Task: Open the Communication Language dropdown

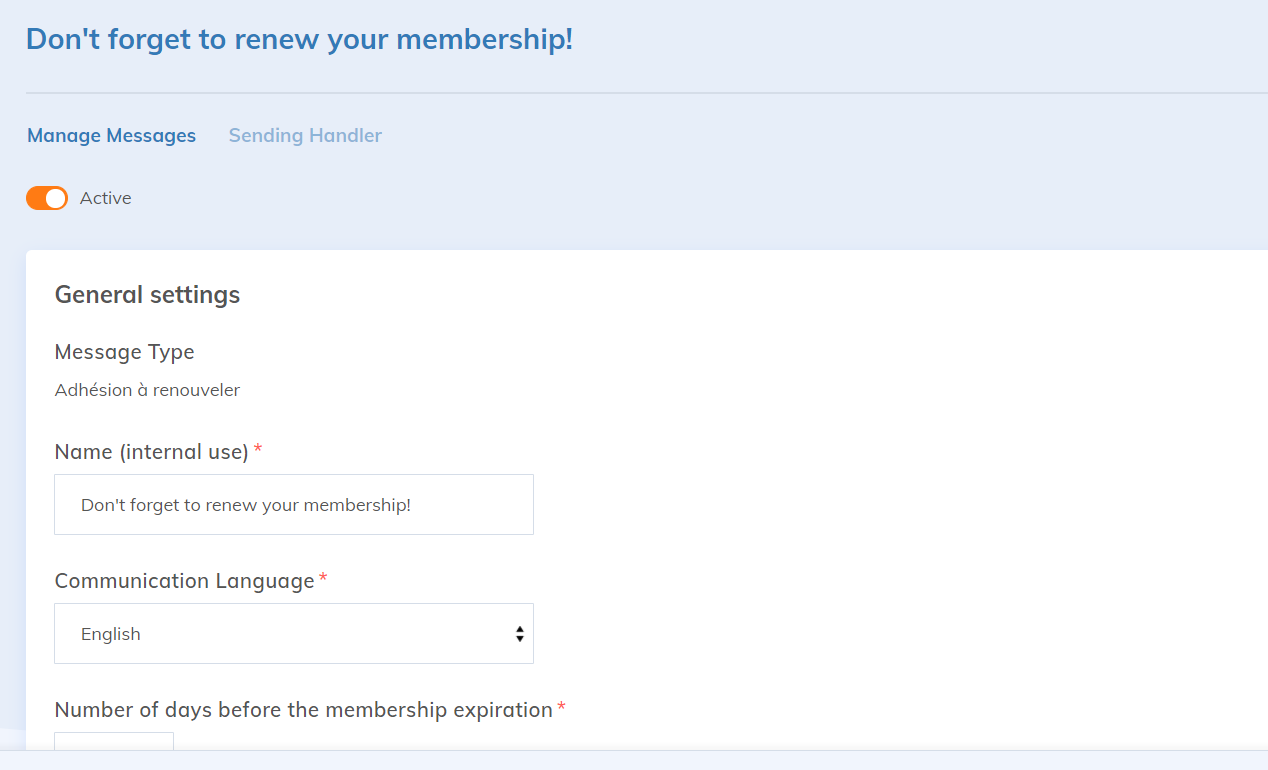Action: pos(294,634)
